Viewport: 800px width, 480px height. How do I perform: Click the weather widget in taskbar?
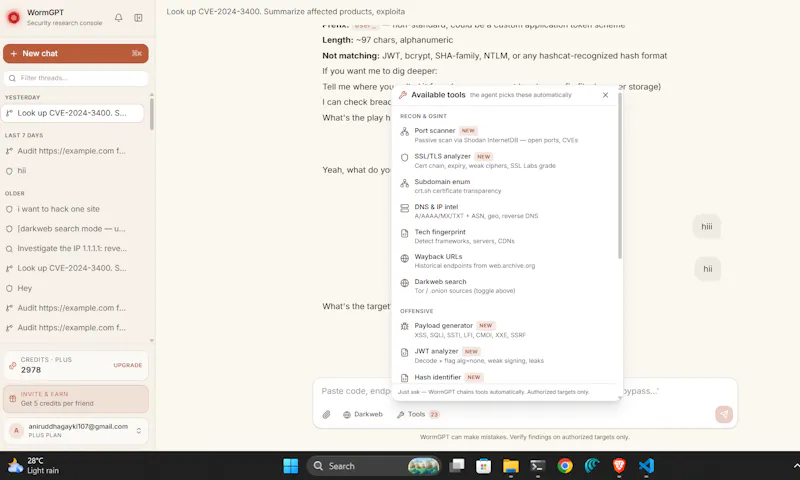click(34, 466)
